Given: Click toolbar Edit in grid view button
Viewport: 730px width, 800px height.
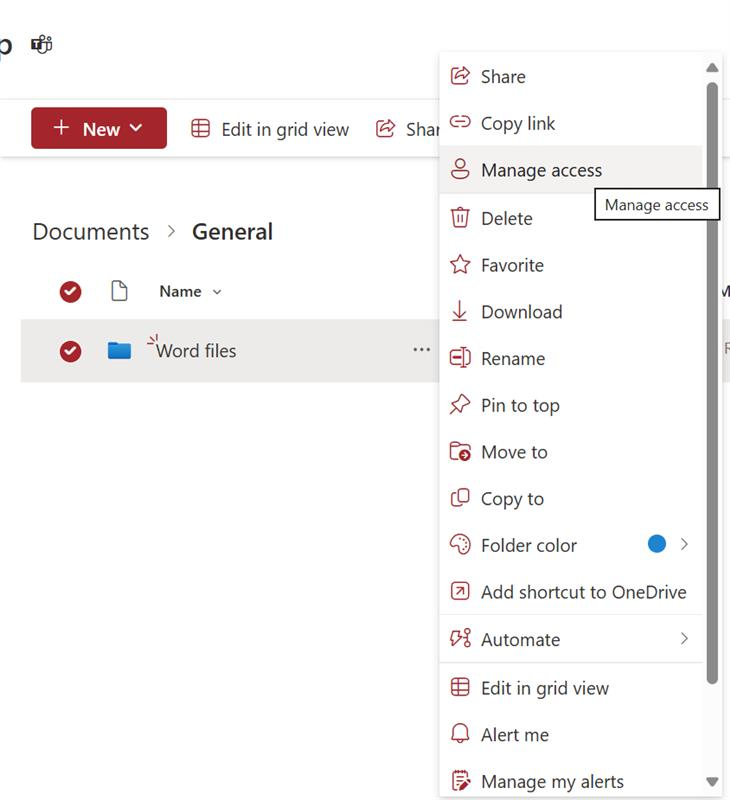Looking at the screenshot, I should [270, 129].
